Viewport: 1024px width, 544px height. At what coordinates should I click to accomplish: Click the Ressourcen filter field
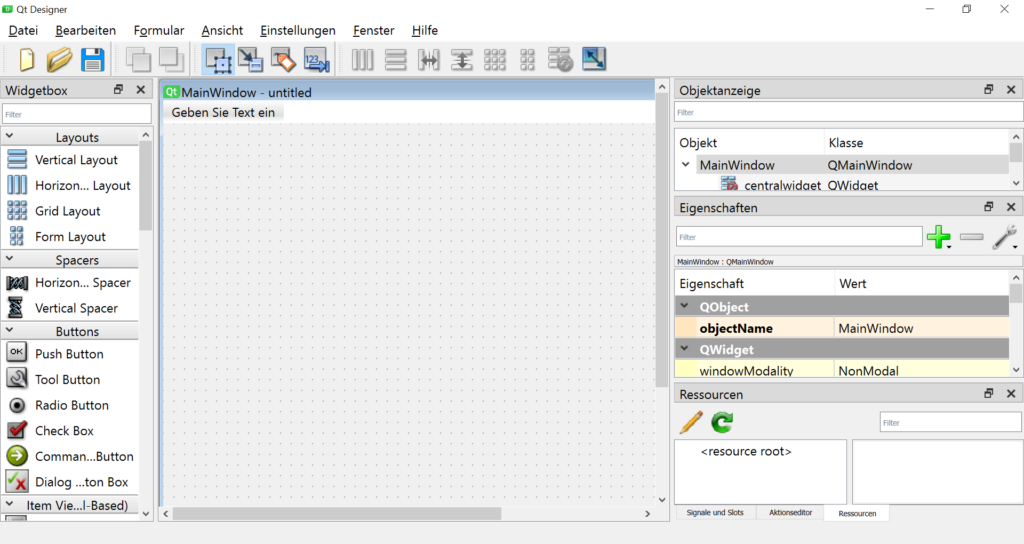950,423
